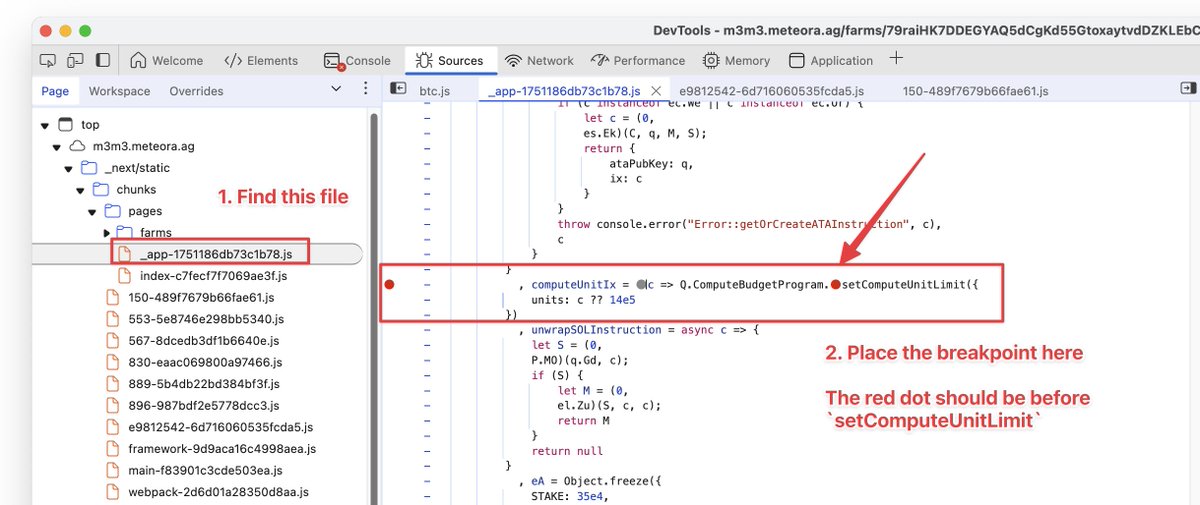Click the _next/static folder icon
The width and height of the screenshot is (1200, 505).
89,168
